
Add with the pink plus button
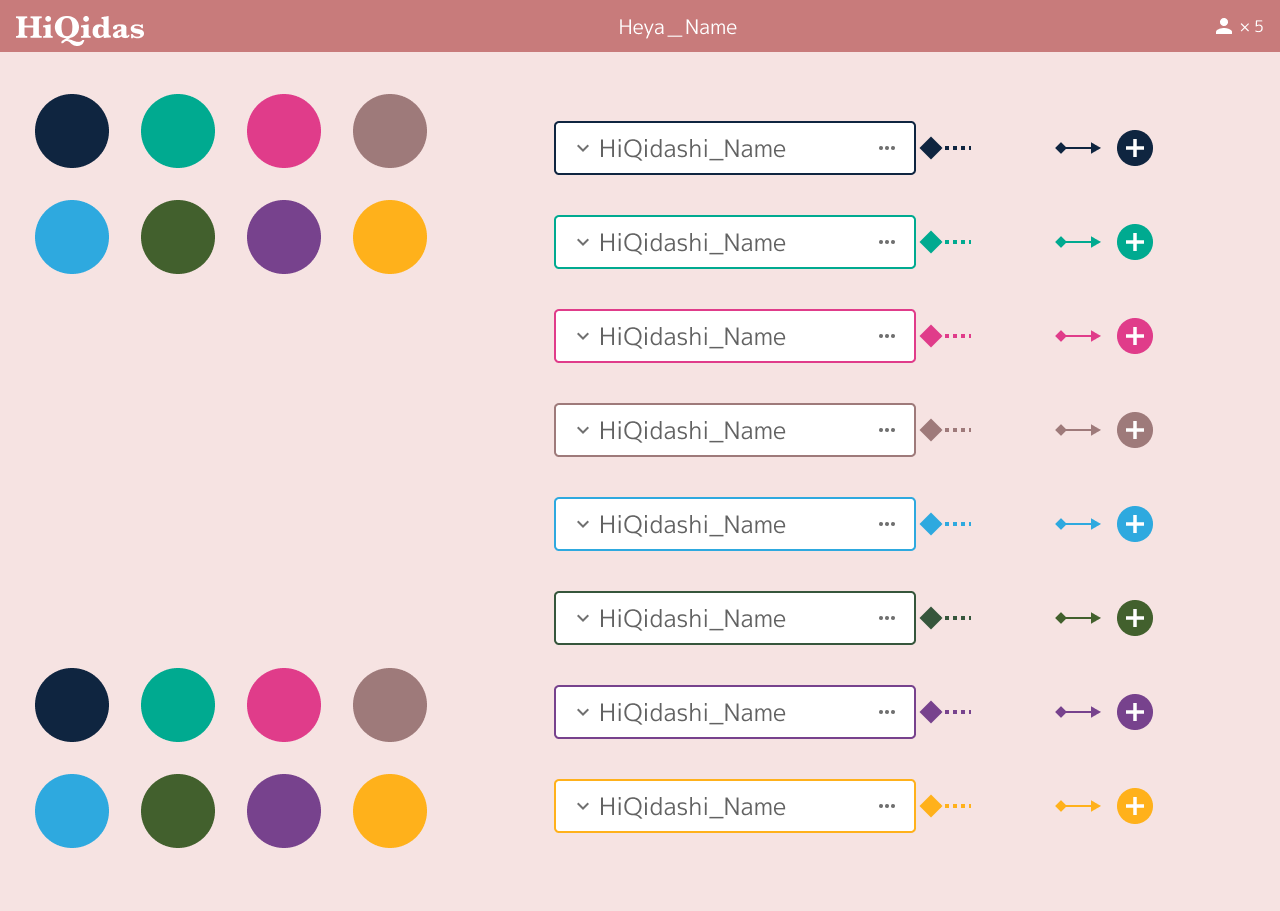click(x=1135, y=336)
